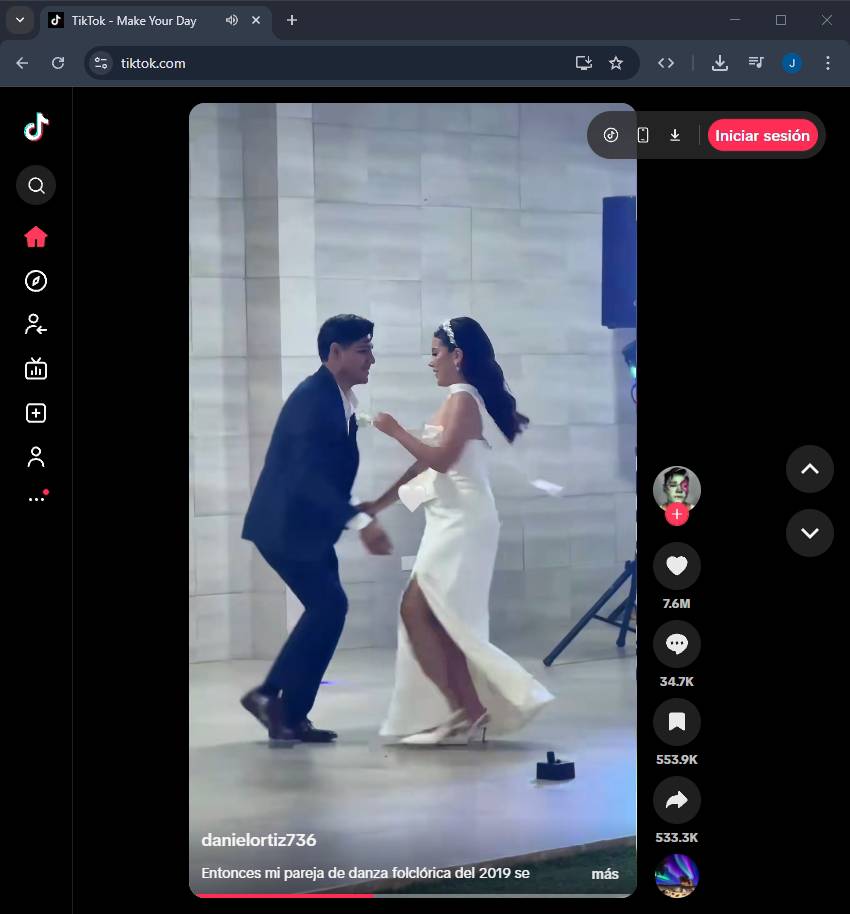Open the tab search dropdown chevron
Image resolution: width=850 pixels, height=914 pixels.
point(19,20)
